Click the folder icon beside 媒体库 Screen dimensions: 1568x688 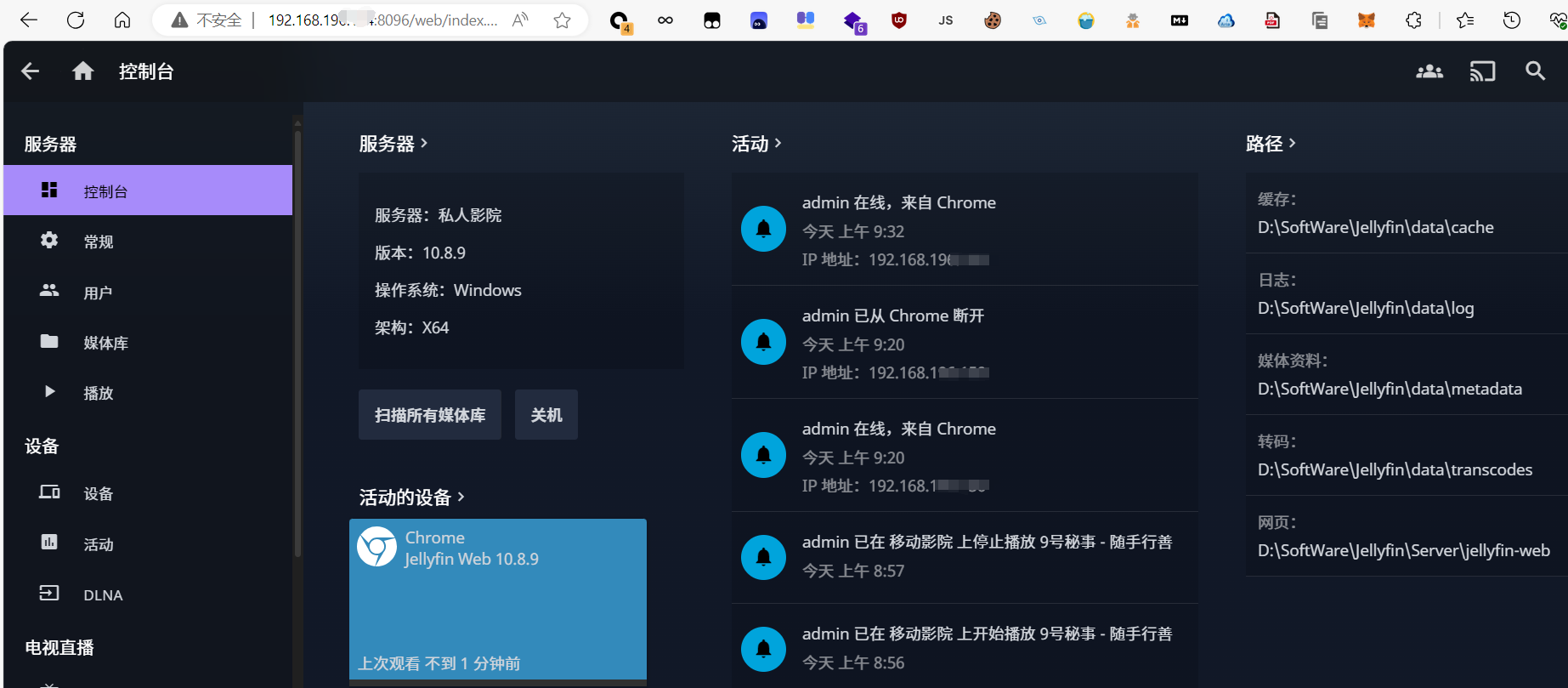click(49, 341)
